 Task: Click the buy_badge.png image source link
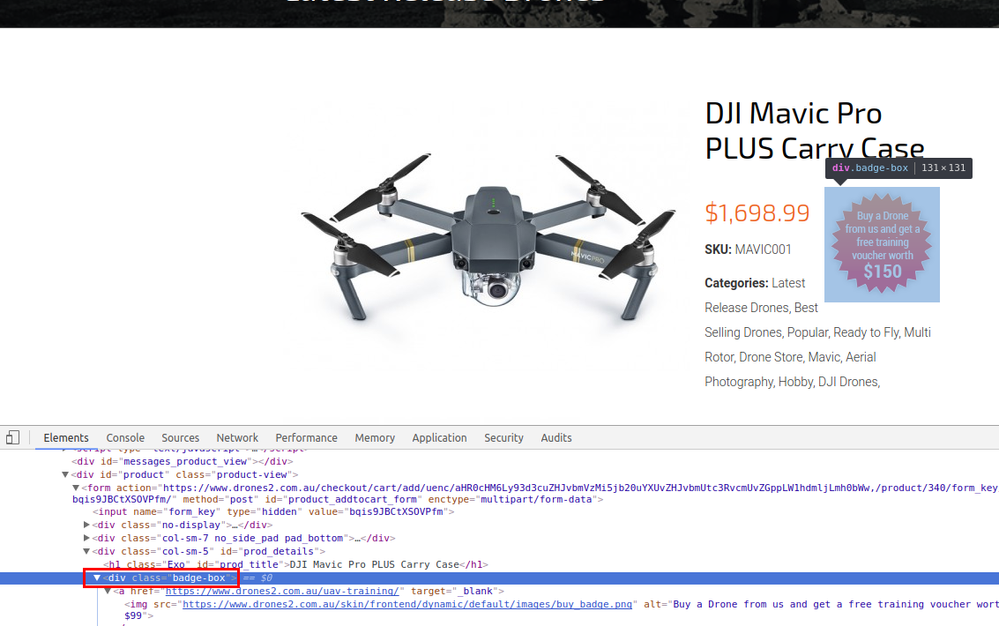(x=408, y=604)
